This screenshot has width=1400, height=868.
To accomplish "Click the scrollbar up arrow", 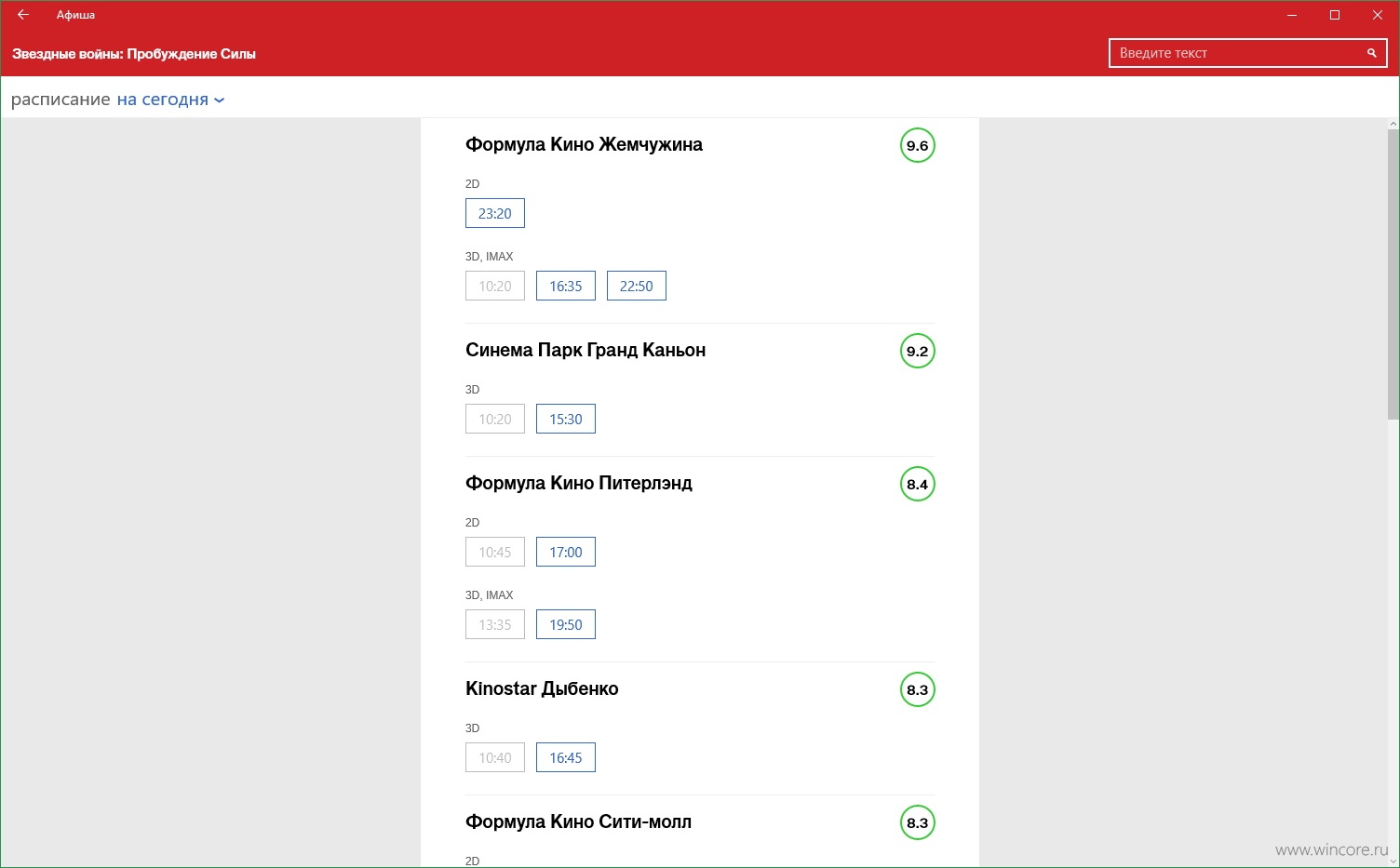I will tap(1393, 124).
